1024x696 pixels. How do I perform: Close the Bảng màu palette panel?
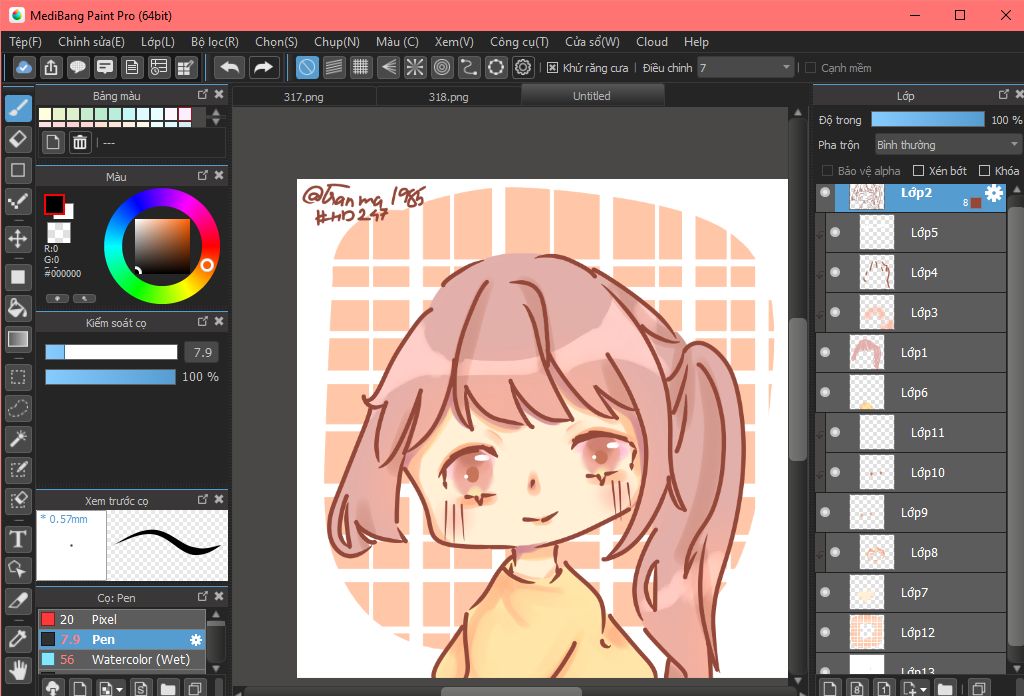point(219,95)
